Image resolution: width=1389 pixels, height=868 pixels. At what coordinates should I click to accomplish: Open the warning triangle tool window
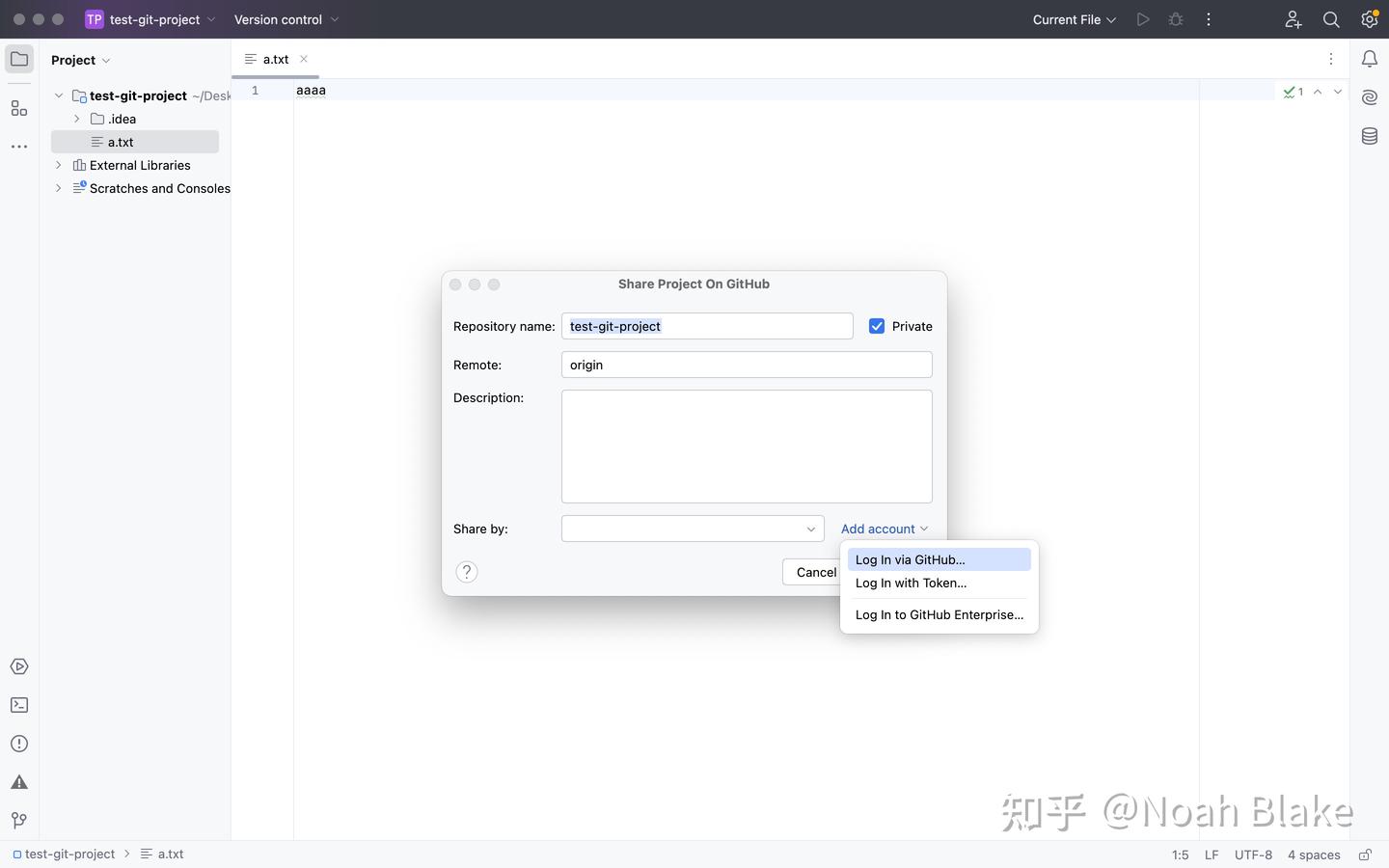(19, 782)
